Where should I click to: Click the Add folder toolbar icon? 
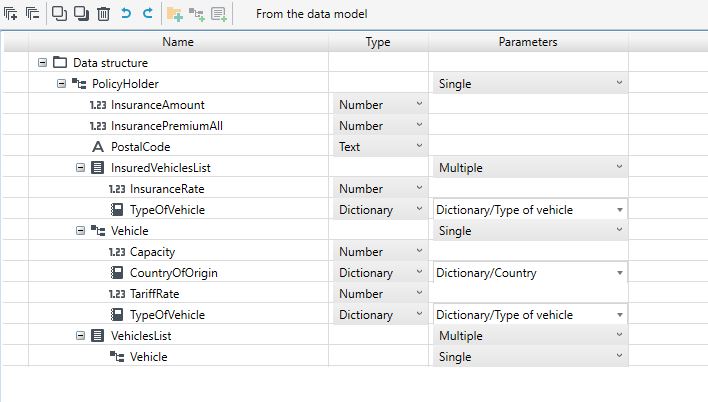click(175, 14)
